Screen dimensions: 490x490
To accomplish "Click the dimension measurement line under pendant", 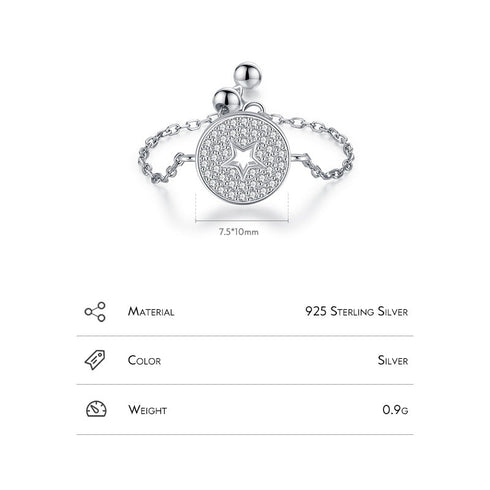I will (x=242, y=220).
